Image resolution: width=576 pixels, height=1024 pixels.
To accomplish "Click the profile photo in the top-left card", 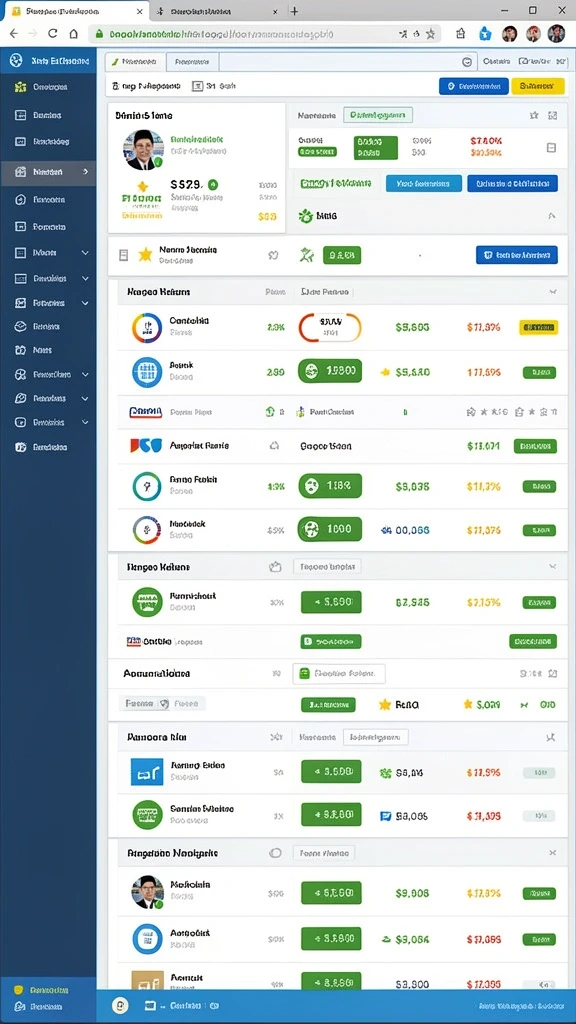I will pos(144,150).
